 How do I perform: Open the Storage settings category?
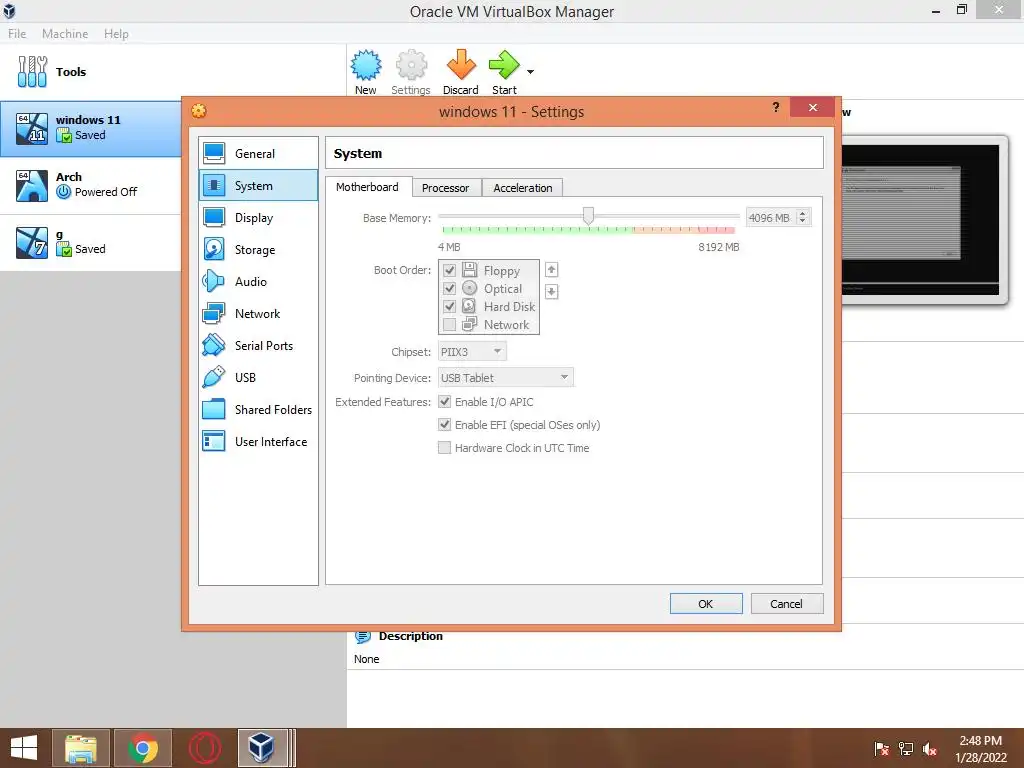coord(258,249)
